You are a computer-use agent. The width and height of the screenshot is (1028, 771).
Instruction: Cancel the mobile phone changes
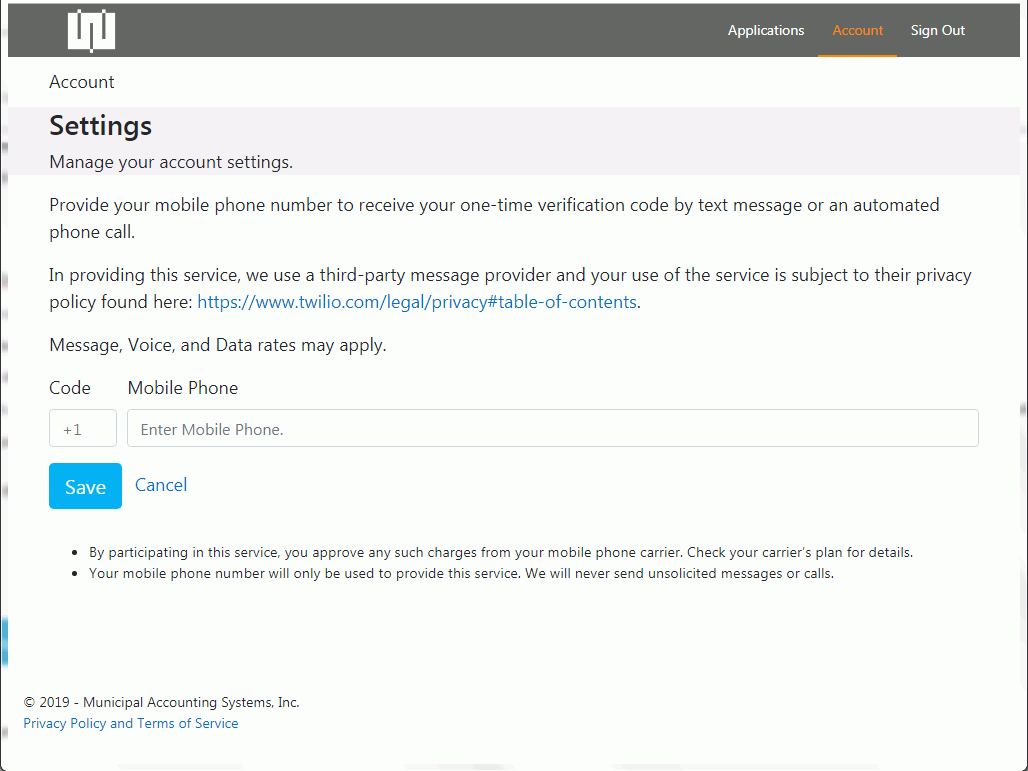coord(161,485)
